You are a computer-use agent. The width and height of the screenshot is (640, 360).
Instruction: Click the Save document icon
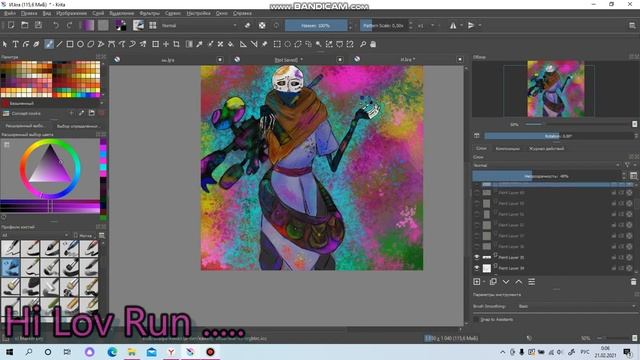click(x=38, y=25)
